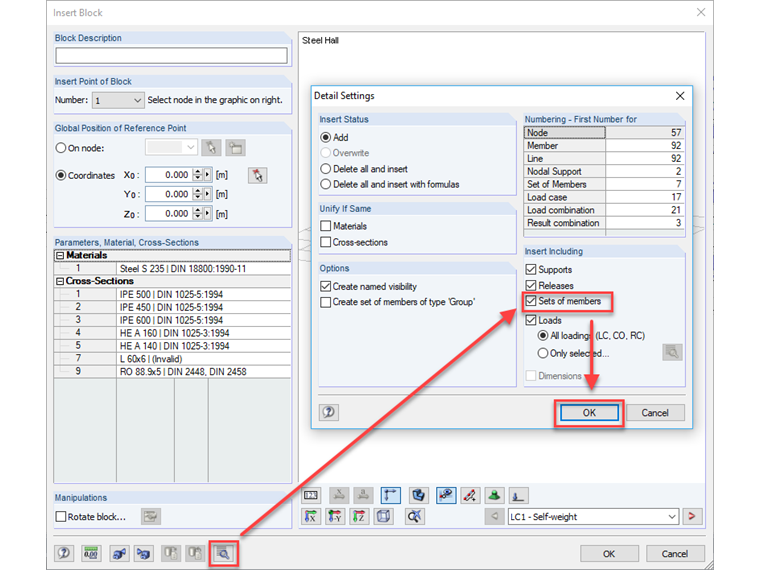760x570 pixels.
Task: Collapse the Materials tree group
Action: click(x=60, y=255)
